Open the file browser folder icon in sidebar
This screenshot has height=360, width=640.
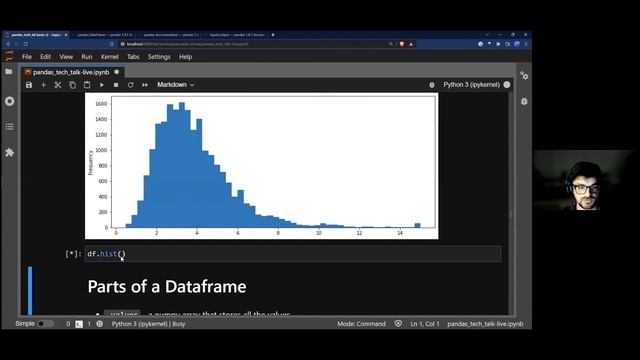tap(9, 72)
